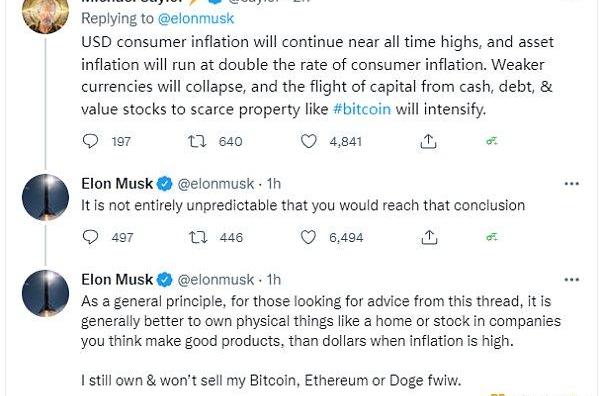Open Elon Musk avatar on 'general principle' tweet
This screenshot has width=600, height=396.
tap(46, 293)
